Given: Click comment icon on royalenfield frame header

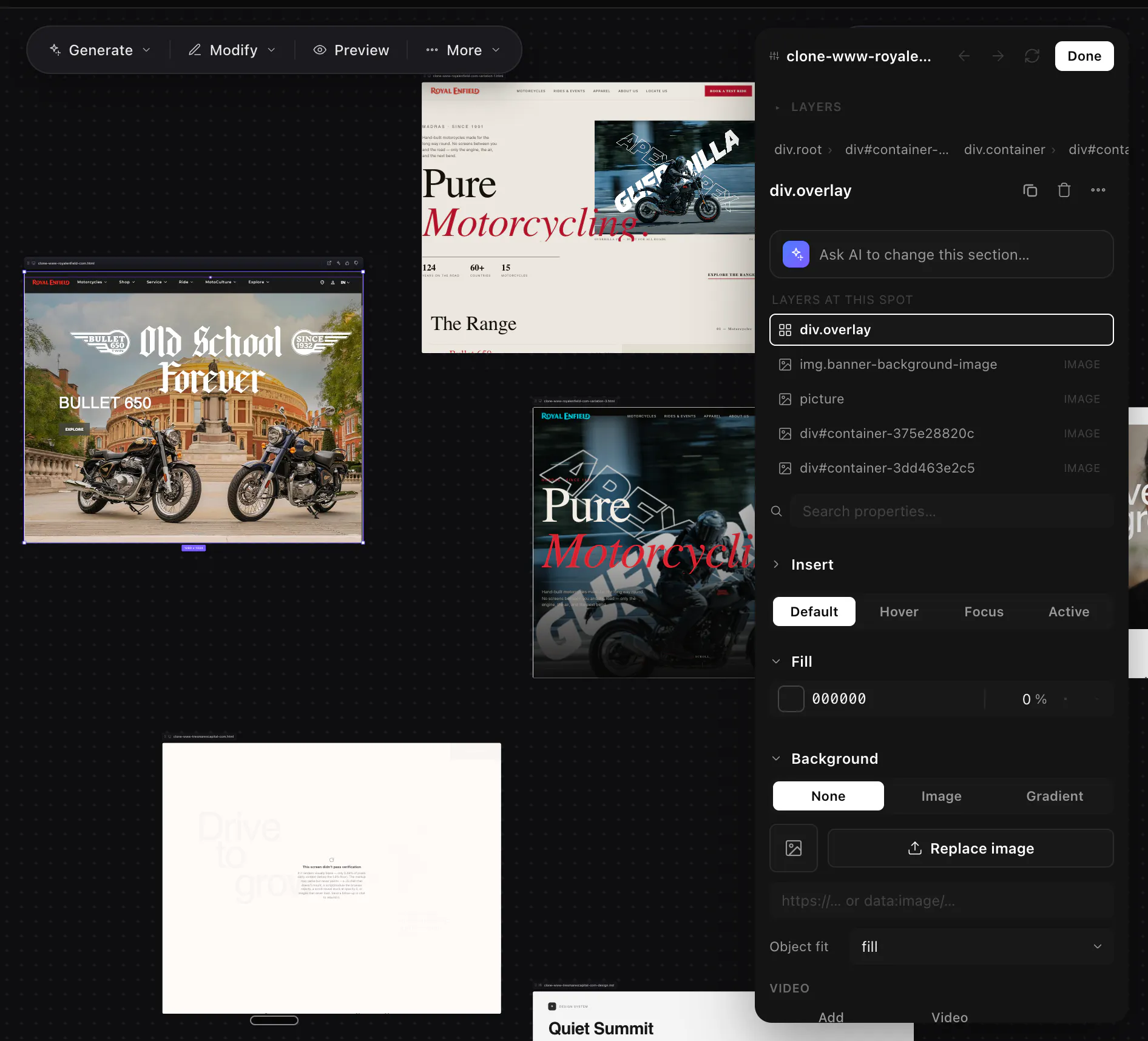Looking at the screenshot, I should pos(356,263).
